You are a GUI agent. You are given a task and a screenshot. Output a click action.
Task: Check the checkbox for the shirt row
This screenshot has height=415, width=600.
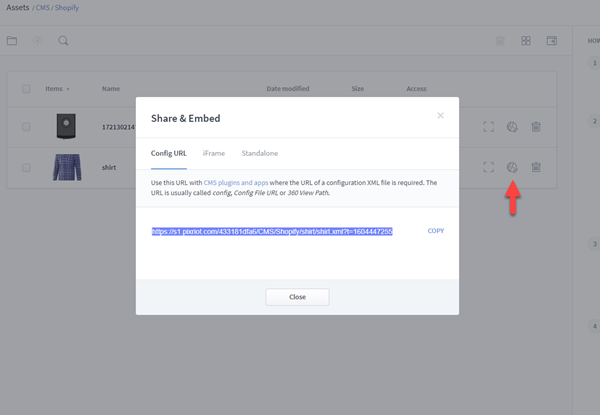click(26, 167)
